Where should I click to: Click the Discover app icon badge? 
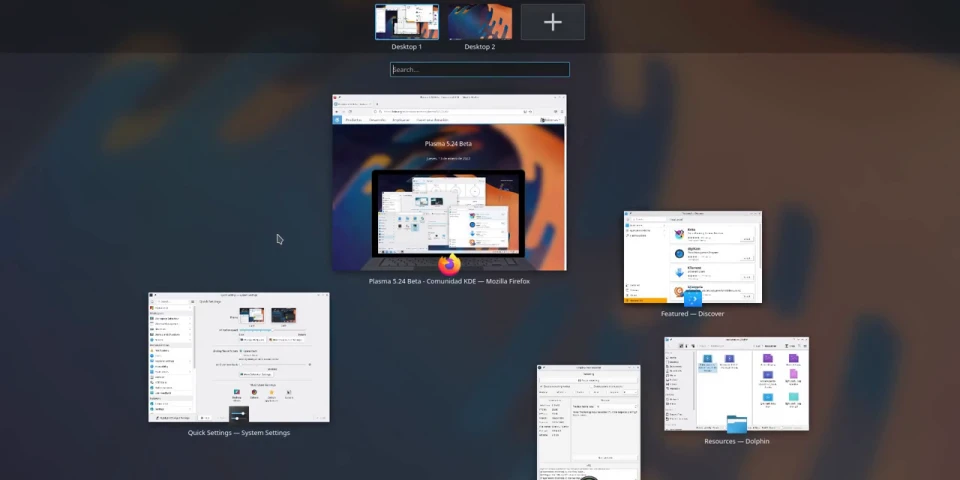point(692,298)
